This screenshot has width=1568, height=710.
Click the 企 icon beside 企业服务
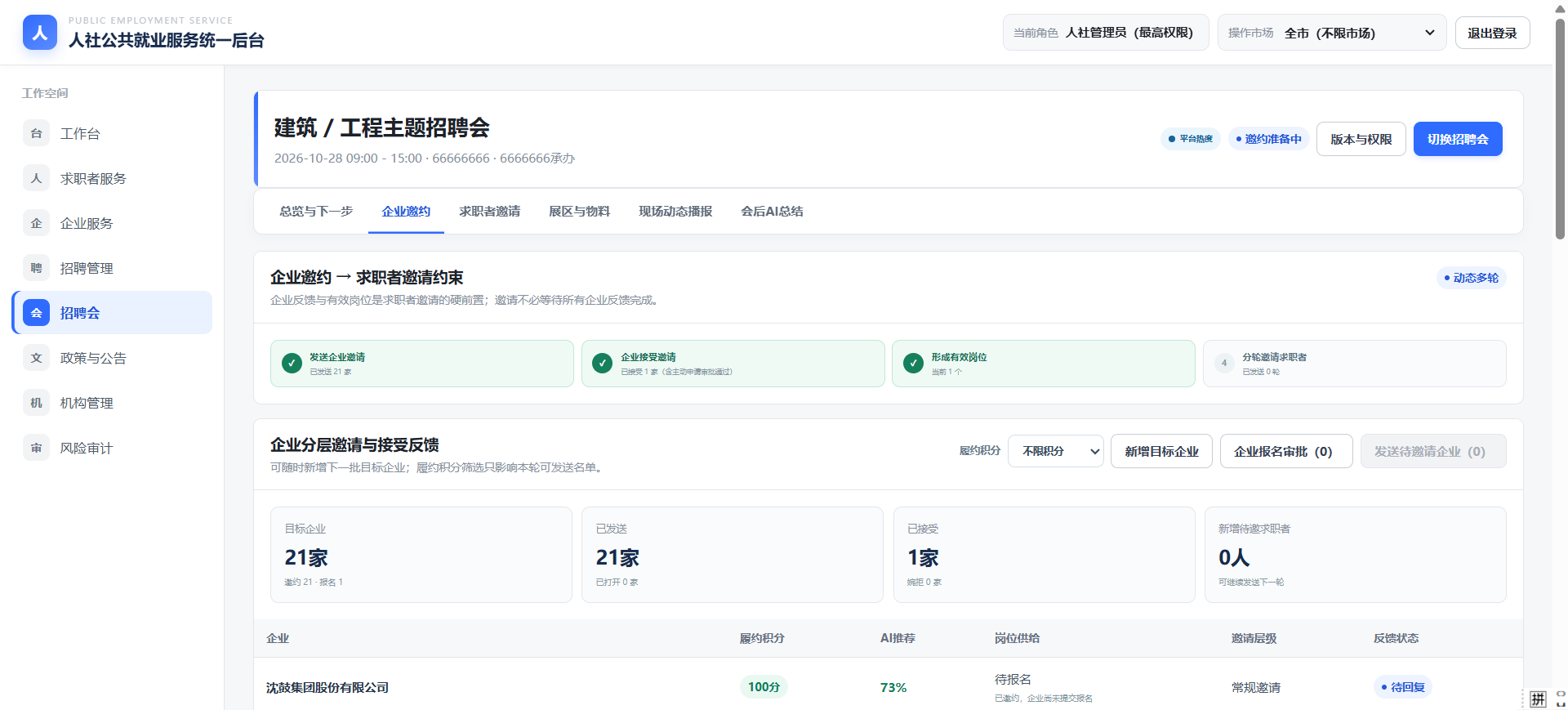[36, 223]
